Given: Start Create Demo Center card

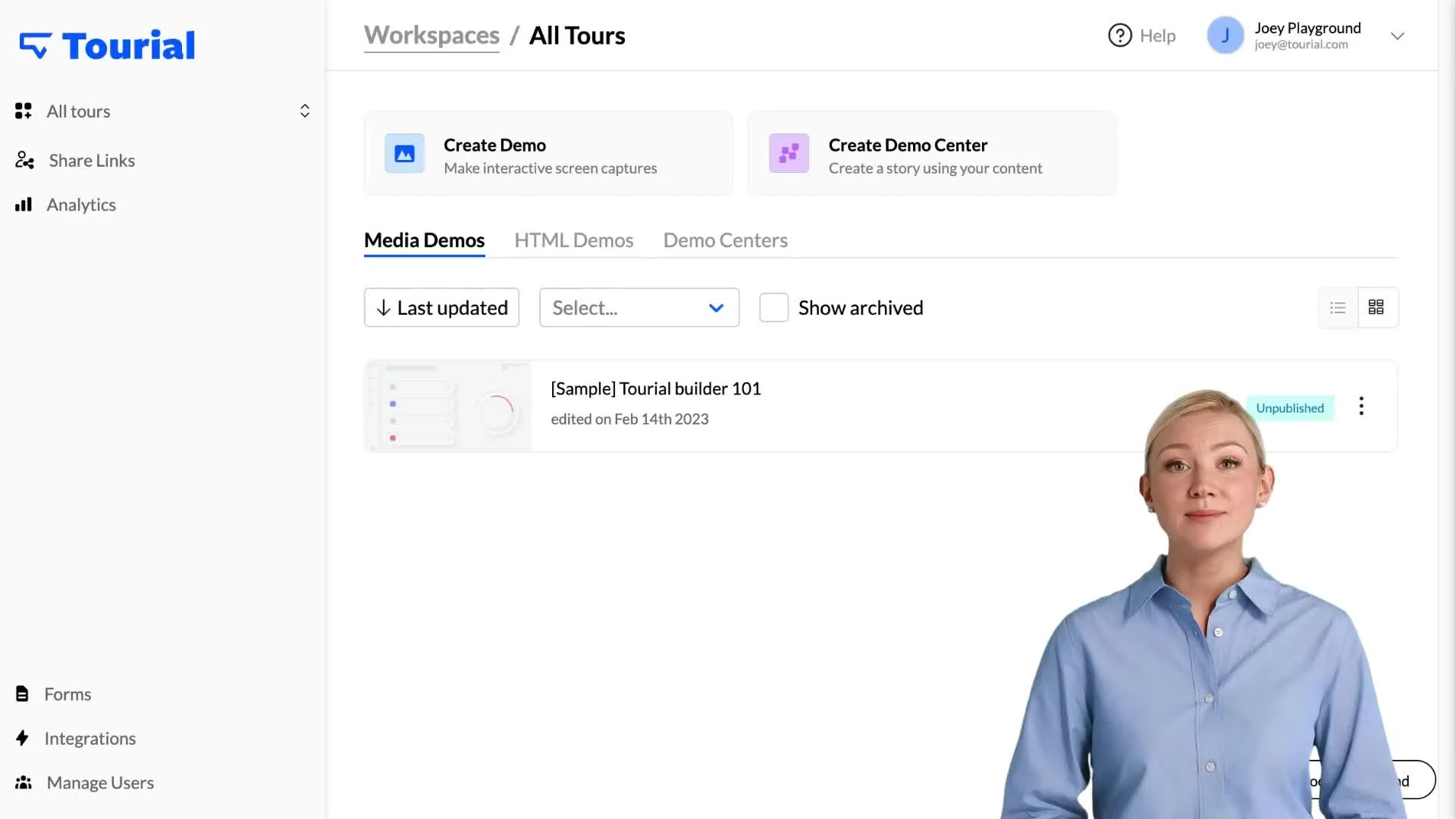Looking at the screenshot, I should [x=931, y=154].
